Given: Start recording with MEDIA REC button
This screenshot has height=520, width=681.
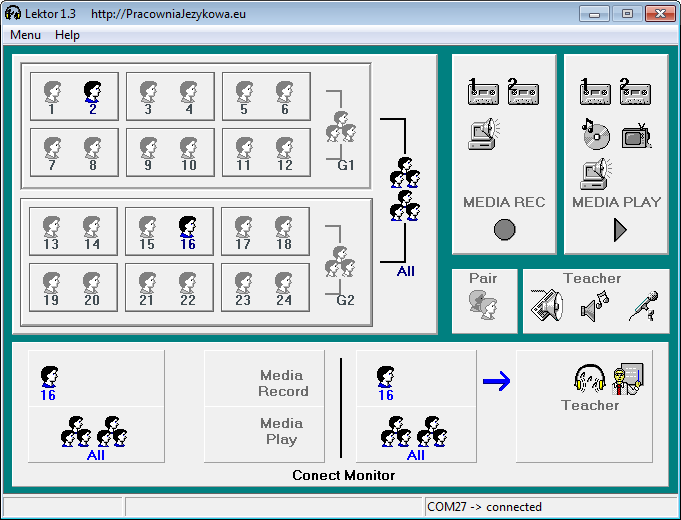Looking at the screenshot, I should click(x=505, y=229).
